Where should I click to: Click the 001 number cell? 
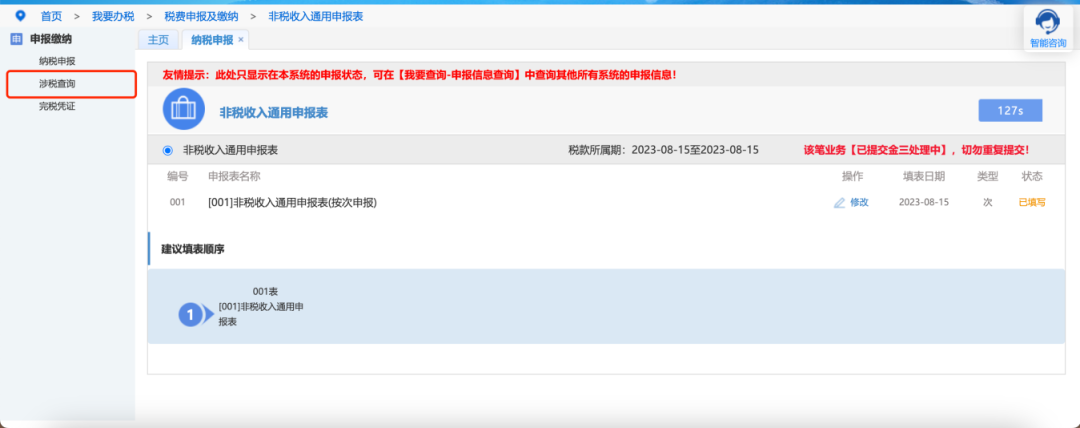point(177,203)
